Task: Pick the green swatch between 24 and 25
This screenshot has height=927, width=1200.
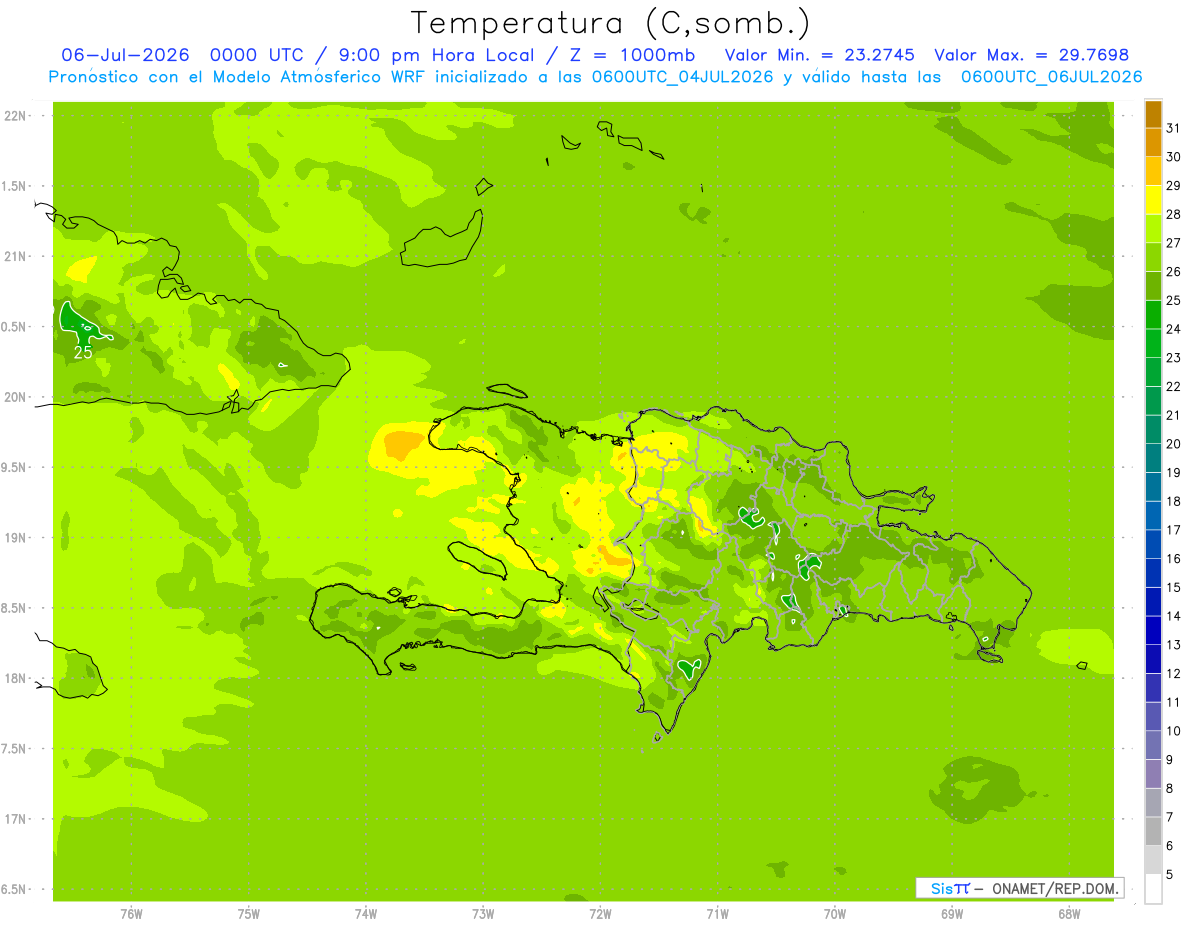Action: 1153,315
